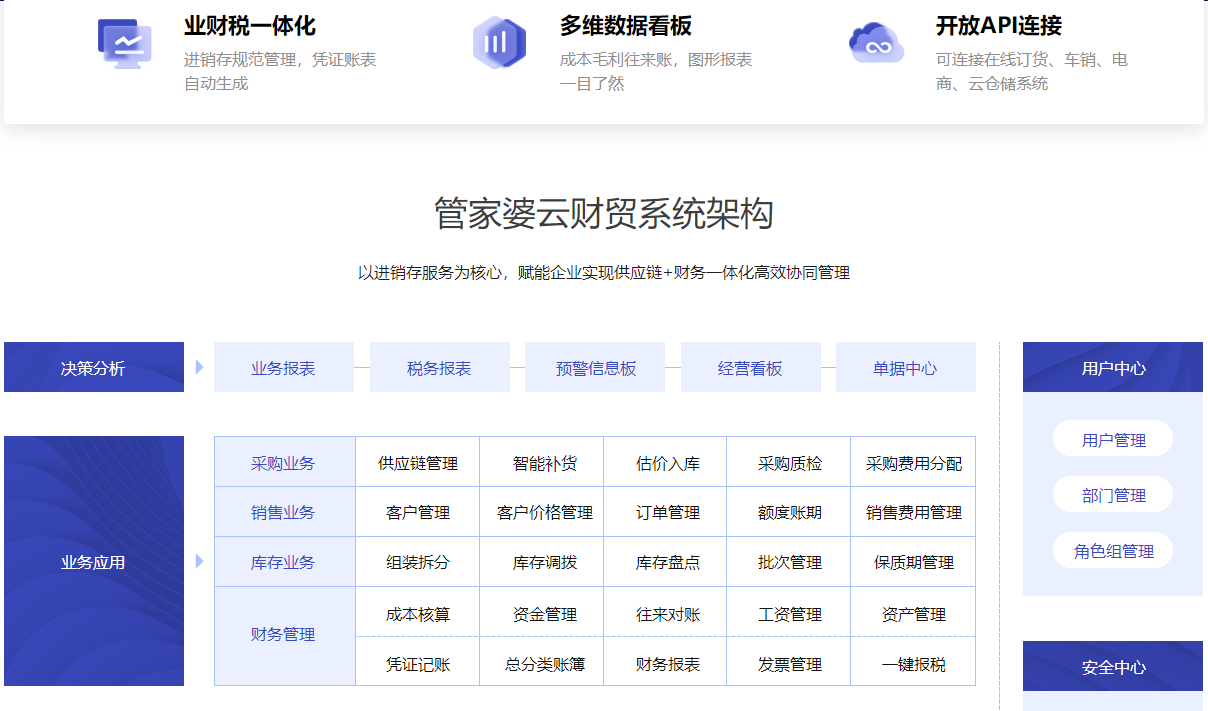Select the 财务管理 row header

point(285,636)
